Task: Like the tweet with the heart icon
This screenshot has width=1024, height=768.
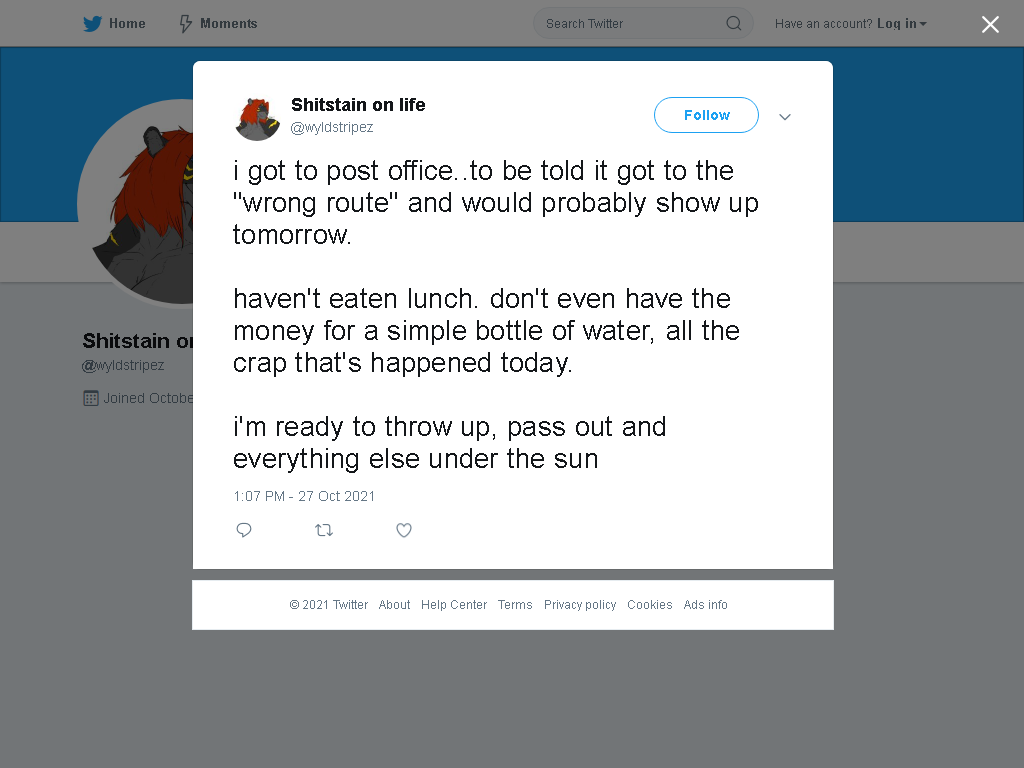Action: pyautogui.click(x=404, y=530)
